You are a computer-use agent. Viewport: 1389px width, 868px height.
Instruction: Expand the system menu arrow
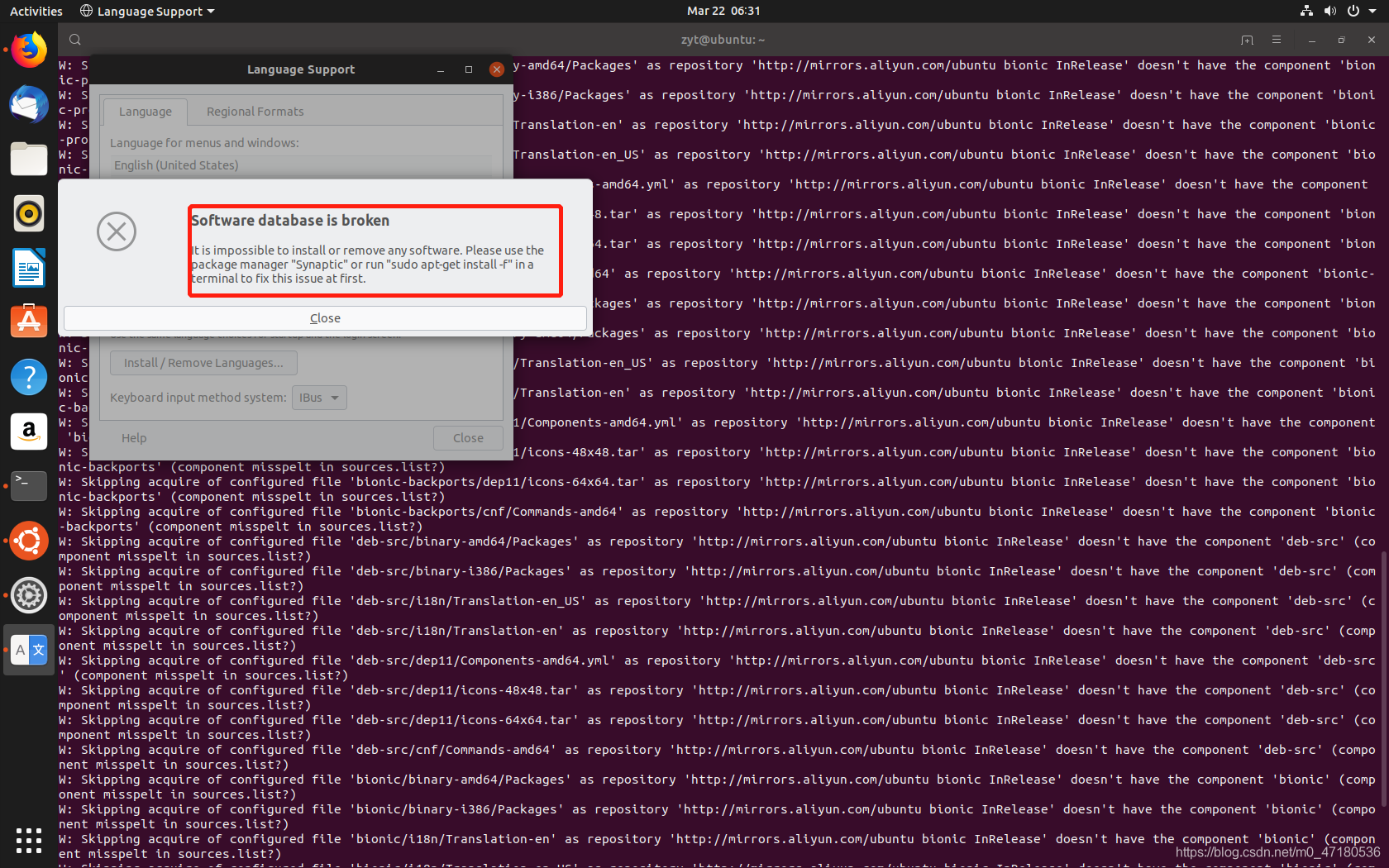[x=1372, y=11]
